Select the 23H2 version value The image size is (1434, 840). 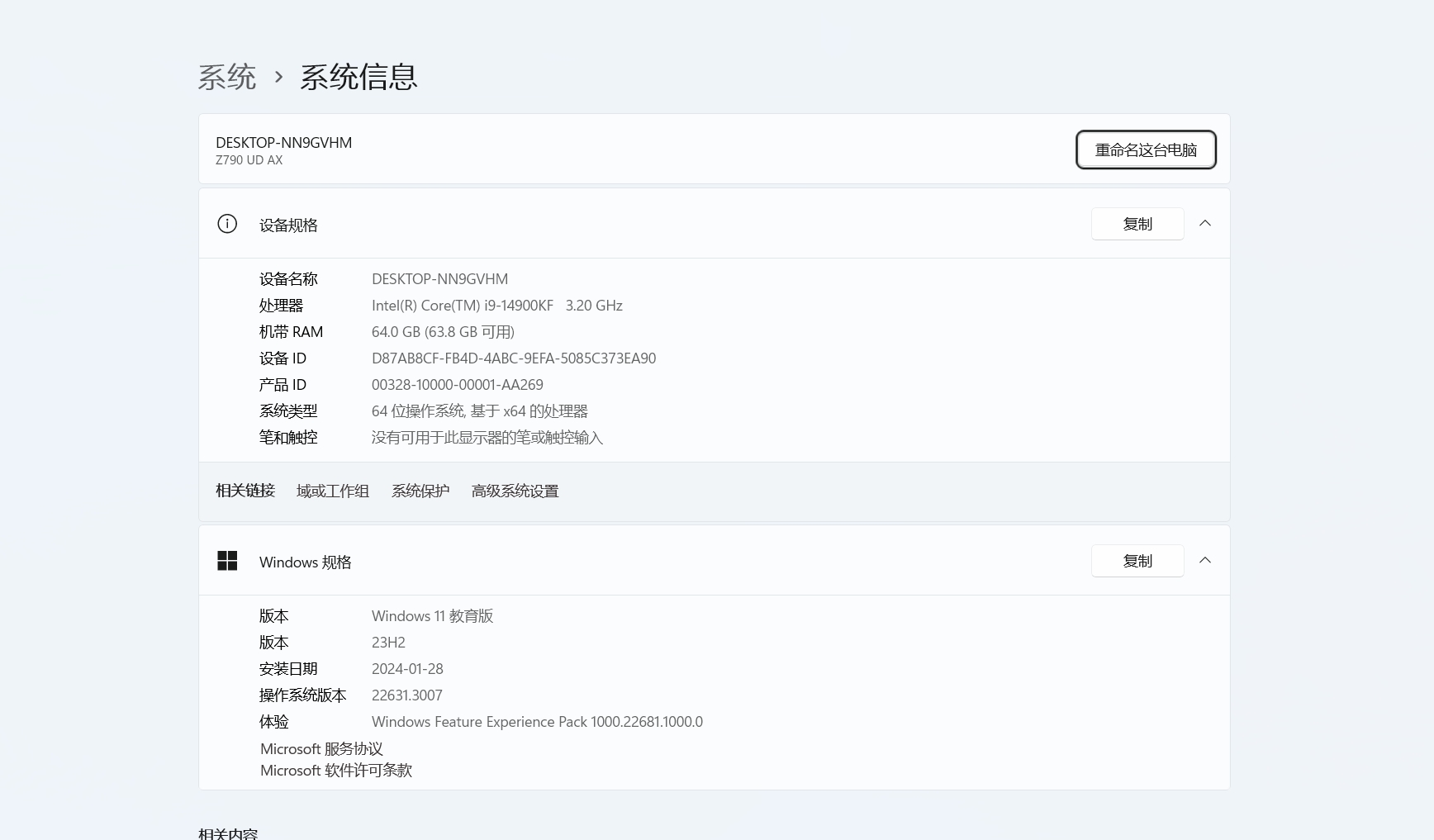pyautogui.click(x=388, y=643)
